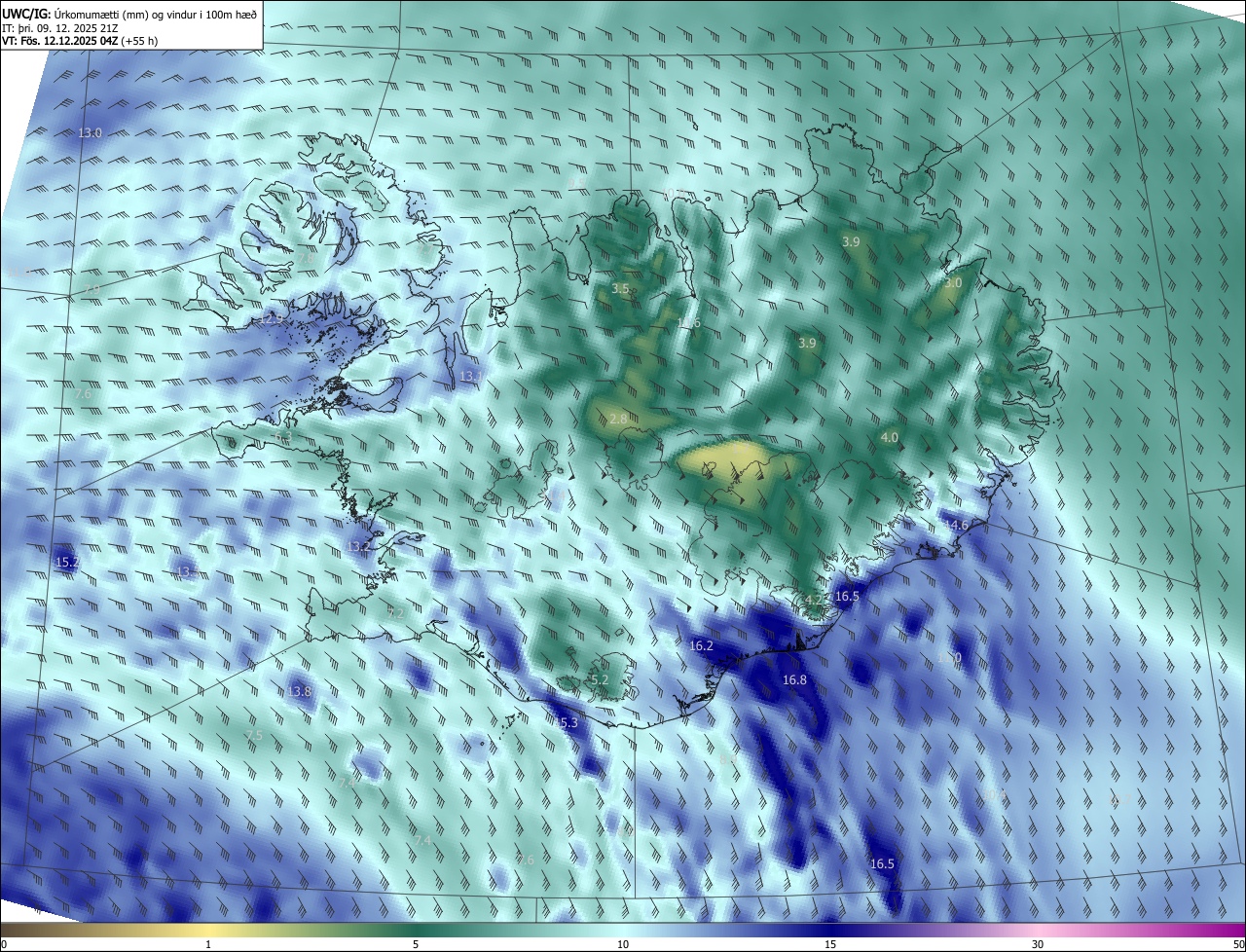Image resolution: width=1246 pixels, height=952 pixels.
Task: Click the '1' tick on colour scale
Action: click(x=208, y=944)
